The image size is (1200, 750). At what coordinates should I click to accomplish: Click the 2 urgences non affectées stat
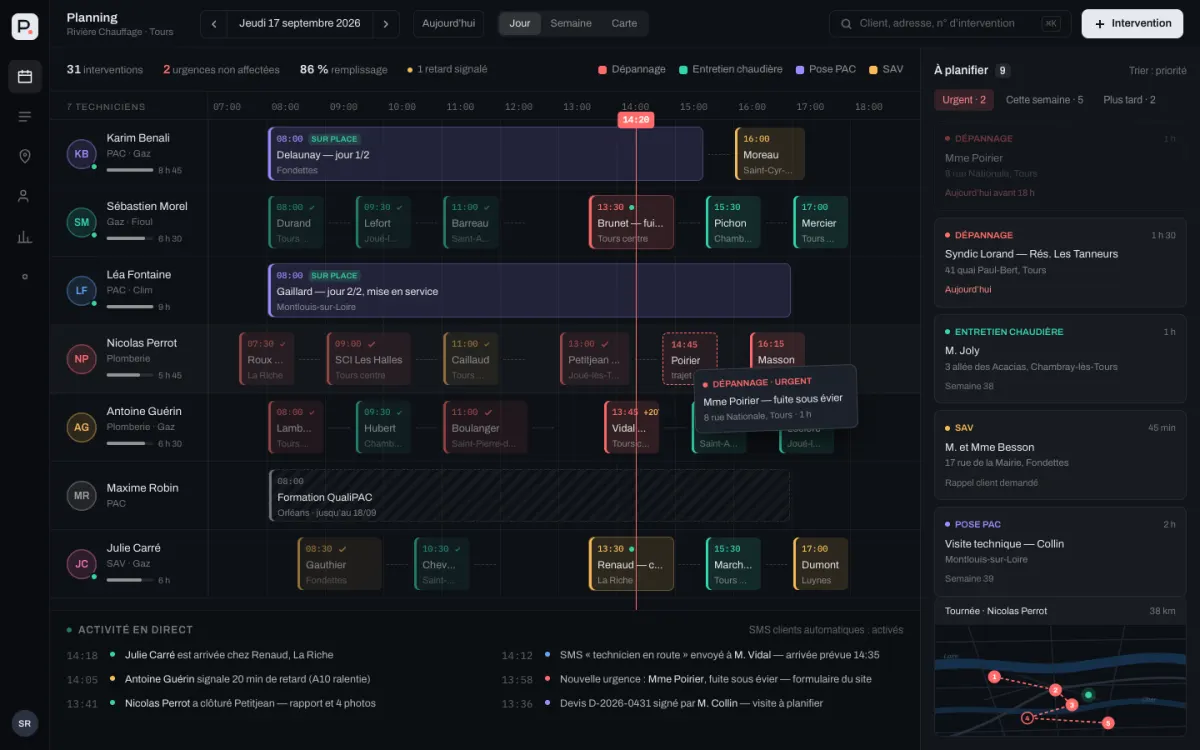click(x=220, y=70)
